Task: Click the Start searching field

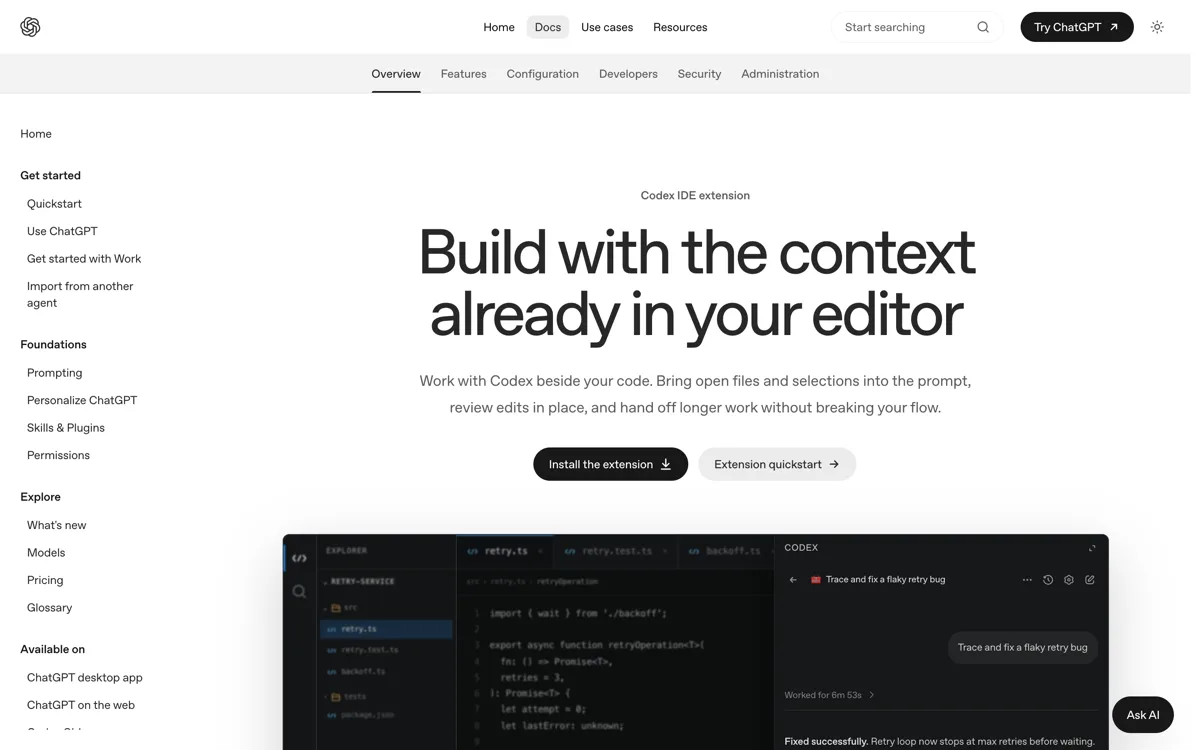Action: pyautogui.click(x=917, y=27)
